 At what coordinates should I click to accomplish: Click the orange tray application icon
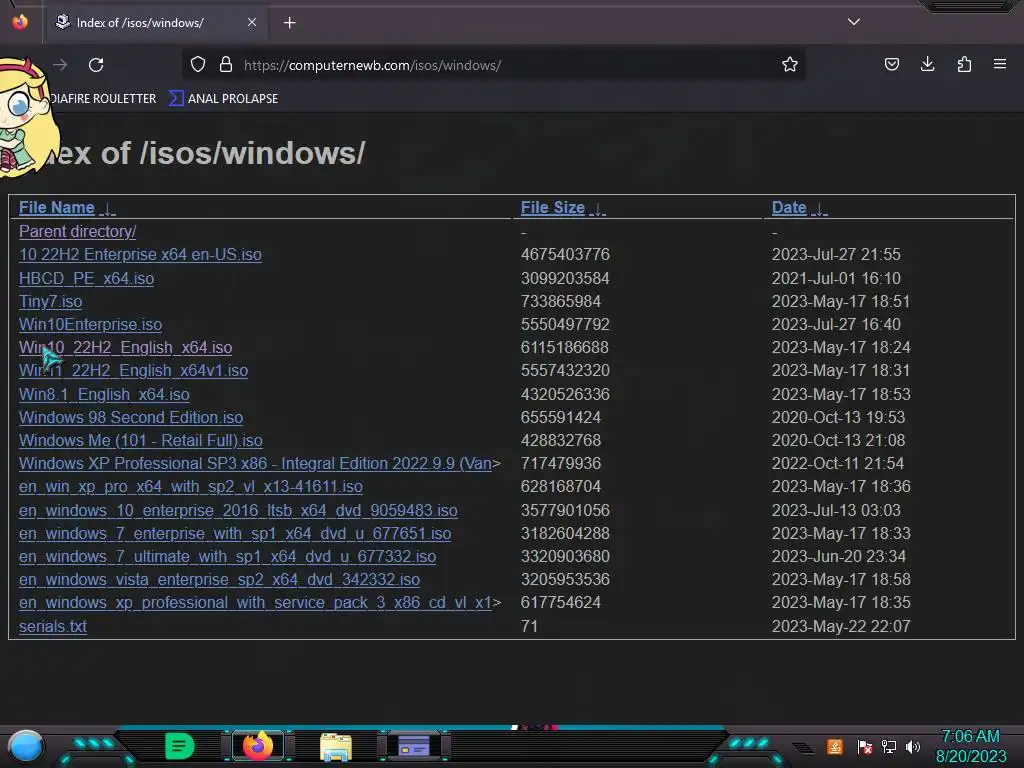click(x=835, y=746)
